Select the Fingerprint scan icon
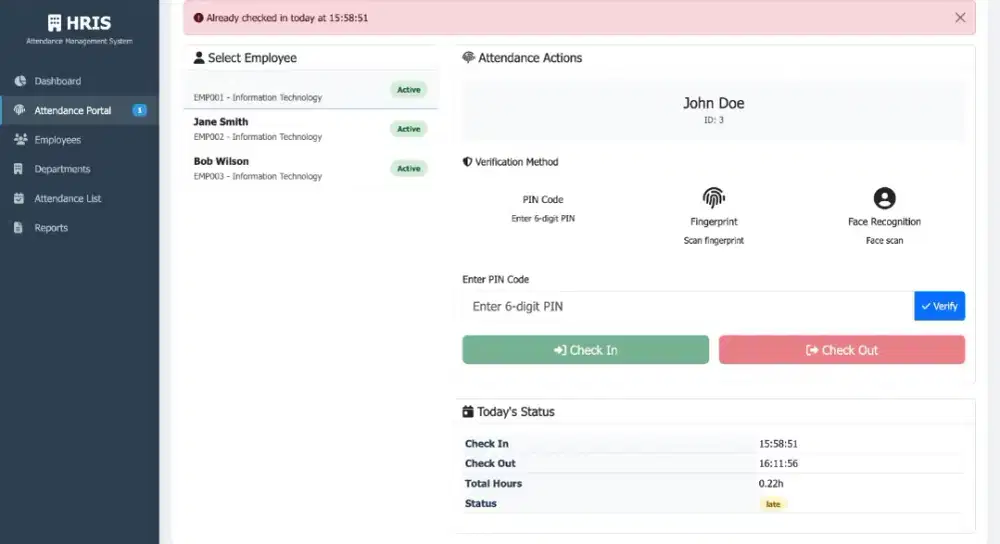 [714, 198]
